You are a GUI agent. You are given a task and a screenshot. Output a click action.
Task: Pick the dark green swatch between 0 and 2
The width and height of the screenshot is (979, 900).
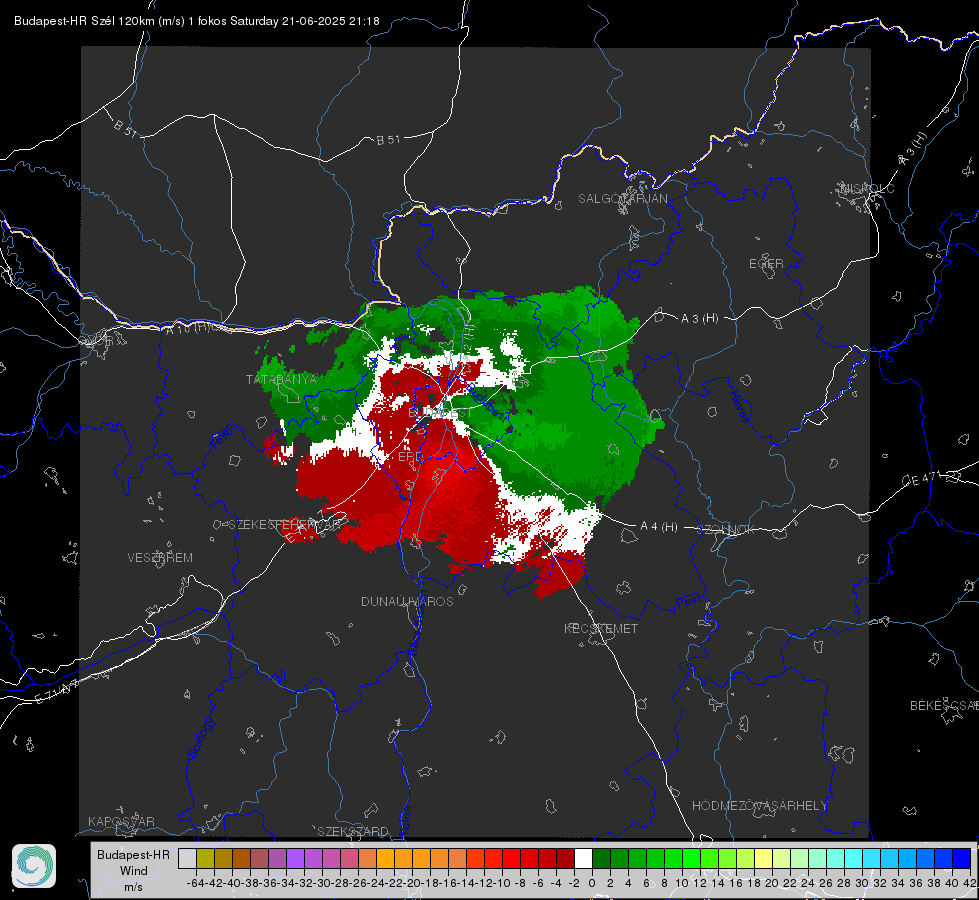[x=601, y=858]
